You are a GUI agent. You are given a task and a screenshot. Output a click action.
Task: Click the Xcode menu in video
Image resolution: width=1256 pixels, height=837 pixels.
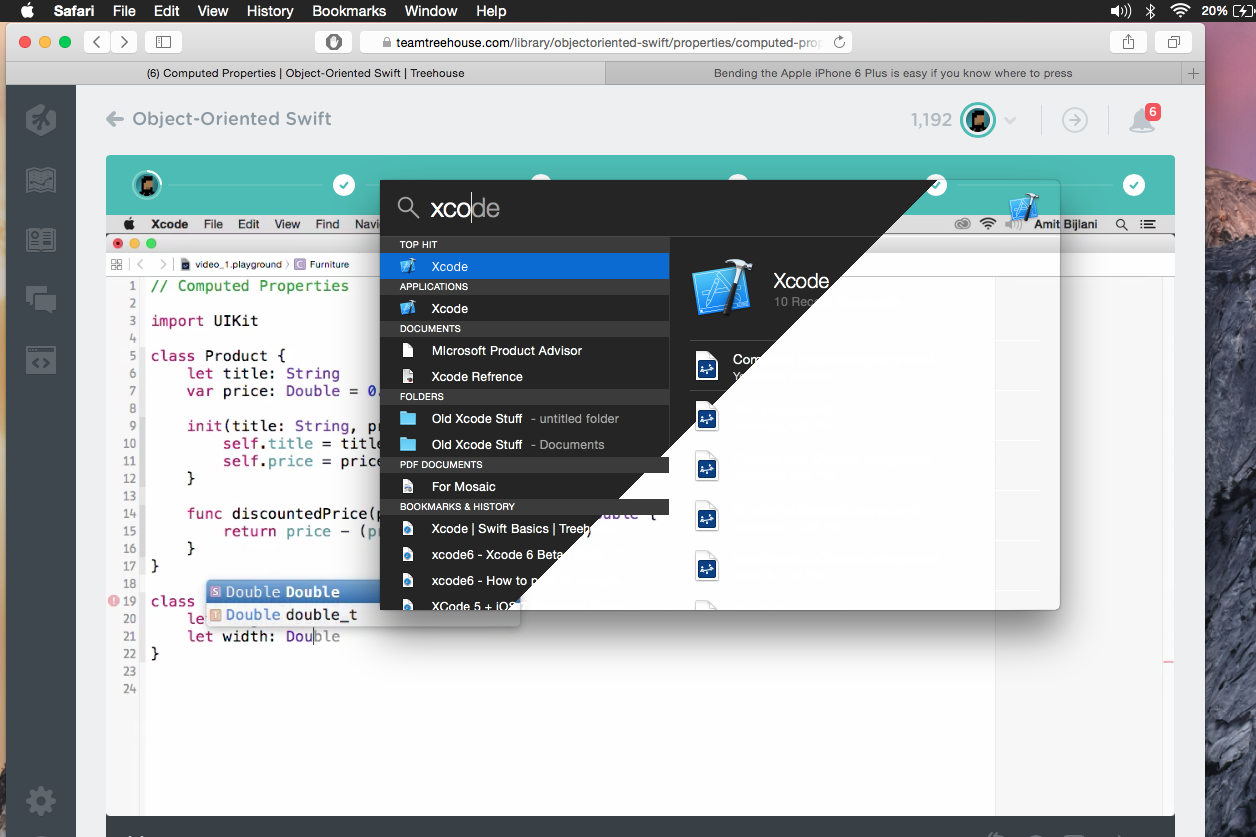point(169,224)
